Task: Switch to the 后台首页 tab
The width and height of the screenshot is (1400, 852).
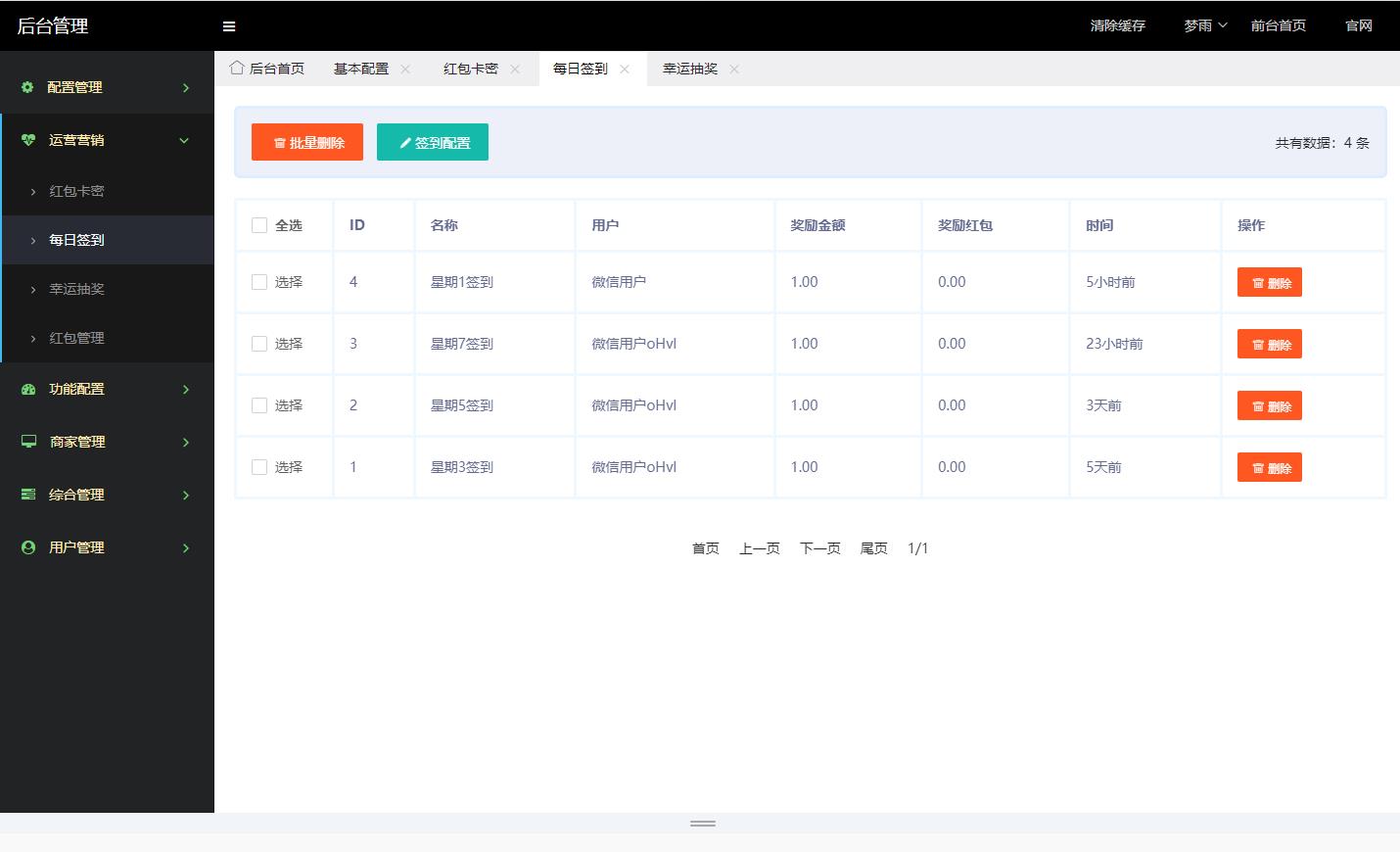Action: pyautogui.click(x=267, y=69)
